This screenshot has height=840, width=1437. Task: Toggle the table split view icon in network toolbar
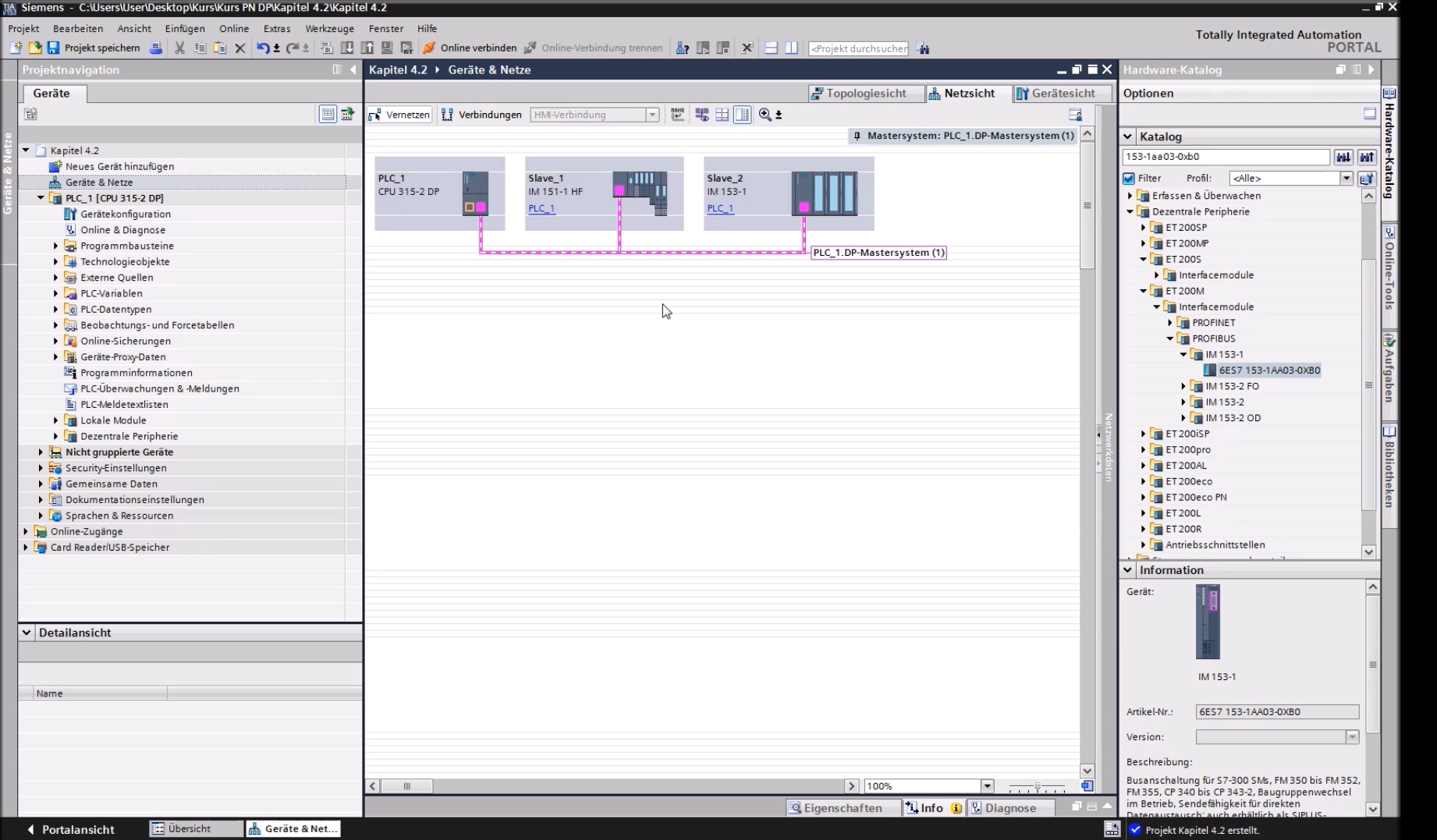[x=742, y=115]
